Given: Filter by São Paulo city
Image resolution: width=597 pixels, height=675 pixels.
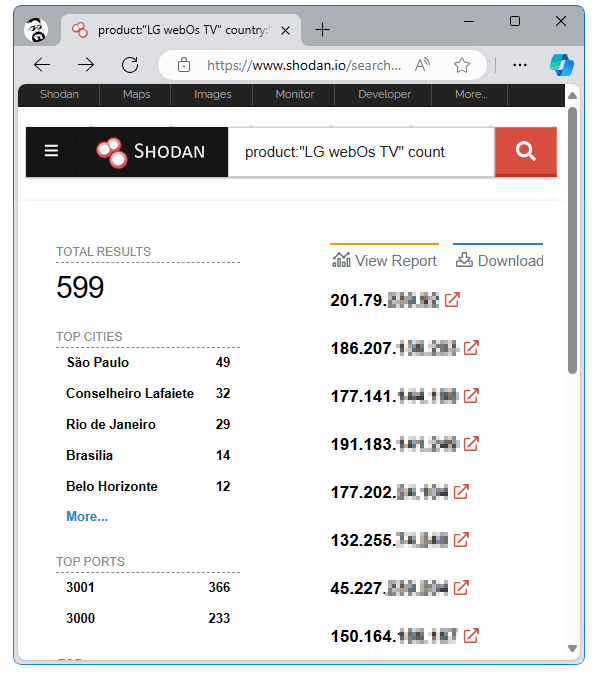Looking at the screenshot, I should tap(98, 362).
